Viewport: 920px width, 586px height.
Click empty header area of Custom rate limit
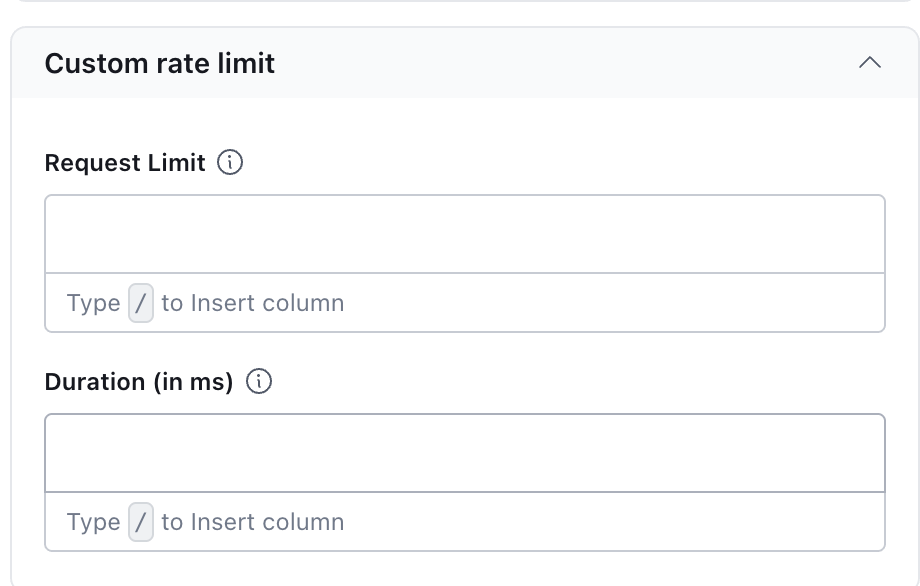click(560, 64)
